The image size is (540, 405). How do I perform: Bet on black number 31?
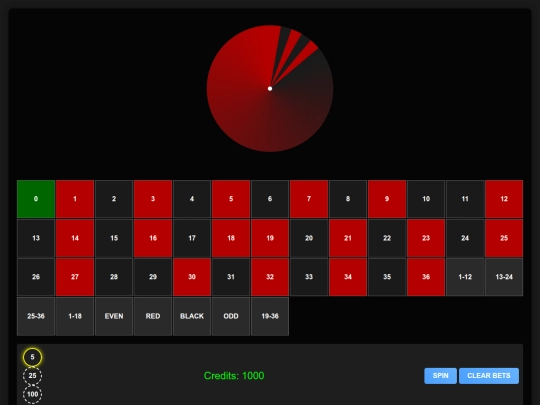231,277
